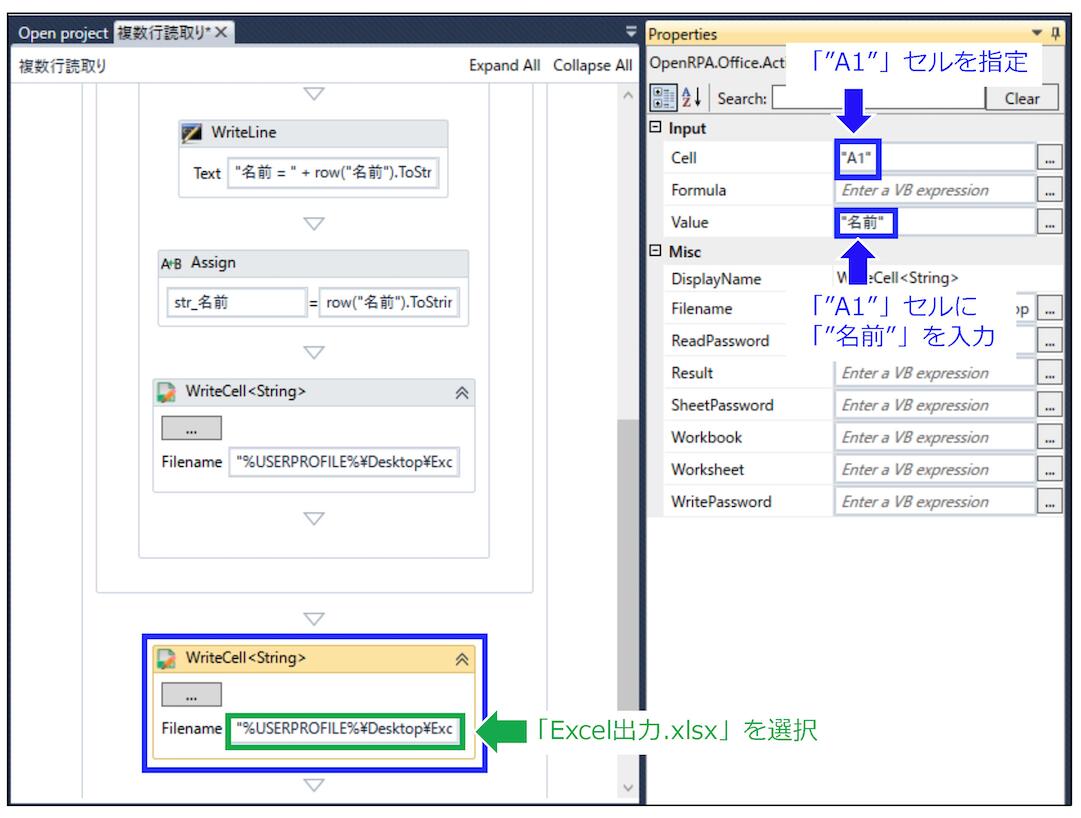Click the Worksheet property label

tap(707, 470)
